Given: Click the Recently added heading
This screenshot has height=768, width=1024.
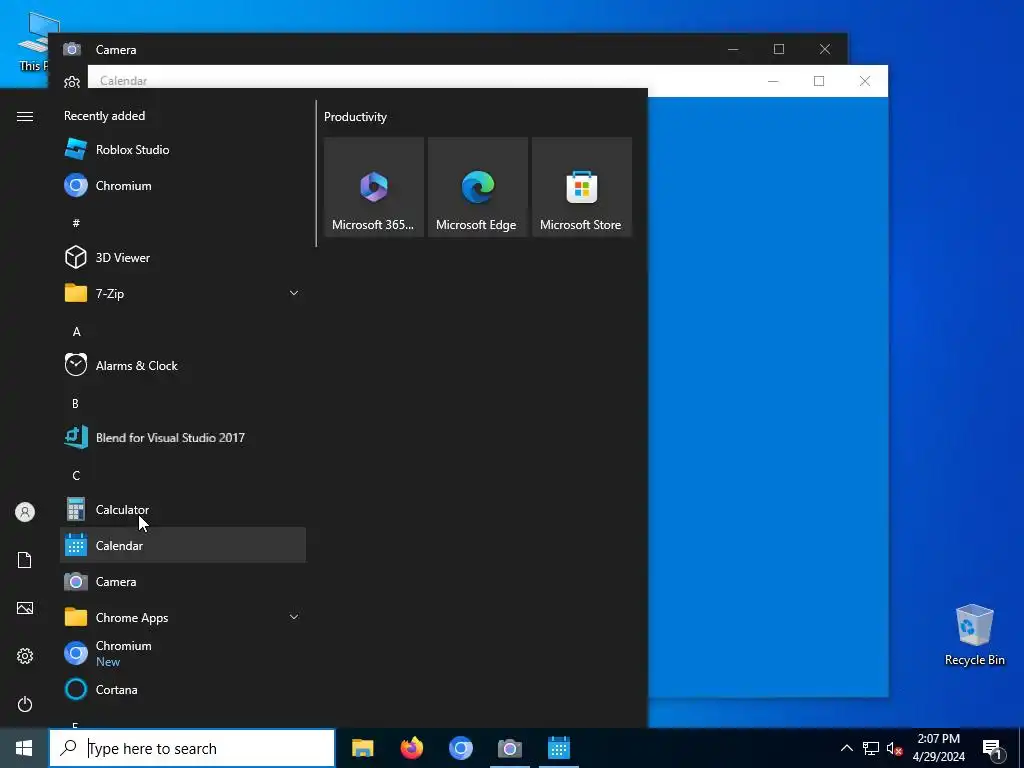Looking at the screenshot, I should [x=104, y=116].
